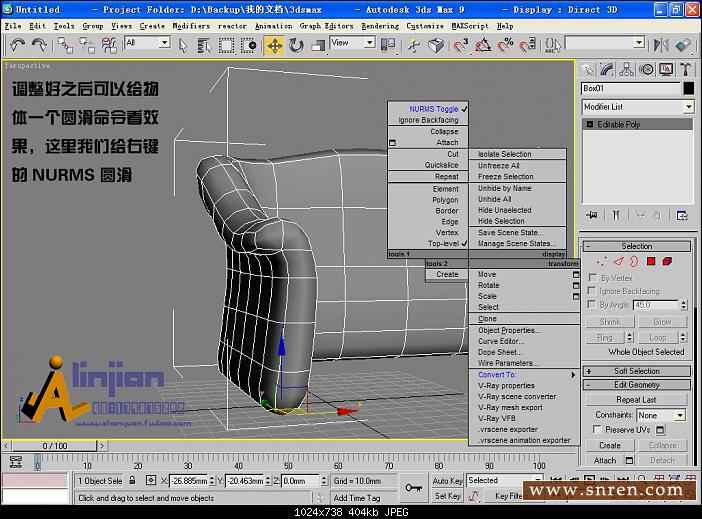Open reference coordinate View dropdown
702x519 pixels.
pyautogui.click(x=369, y=43)
